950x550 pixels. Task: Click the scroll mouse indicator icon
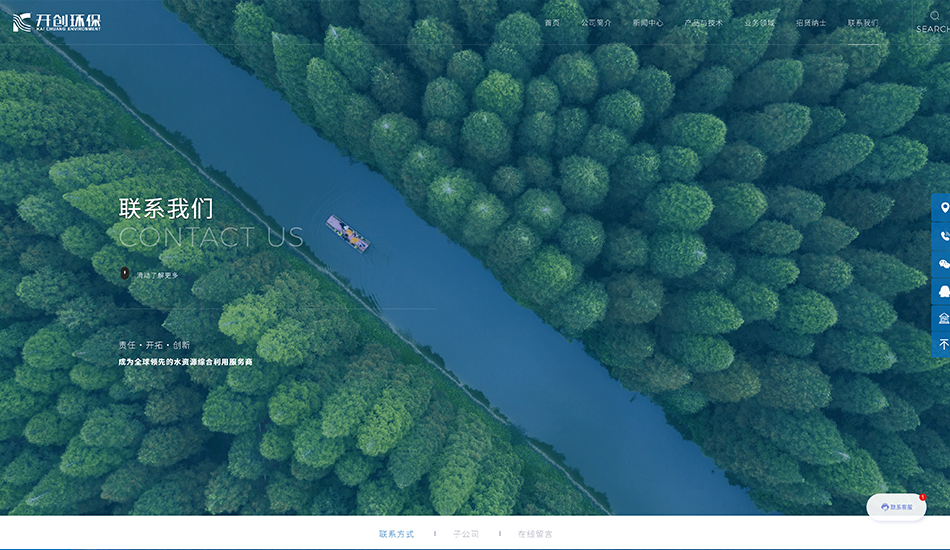coord(125,274)
